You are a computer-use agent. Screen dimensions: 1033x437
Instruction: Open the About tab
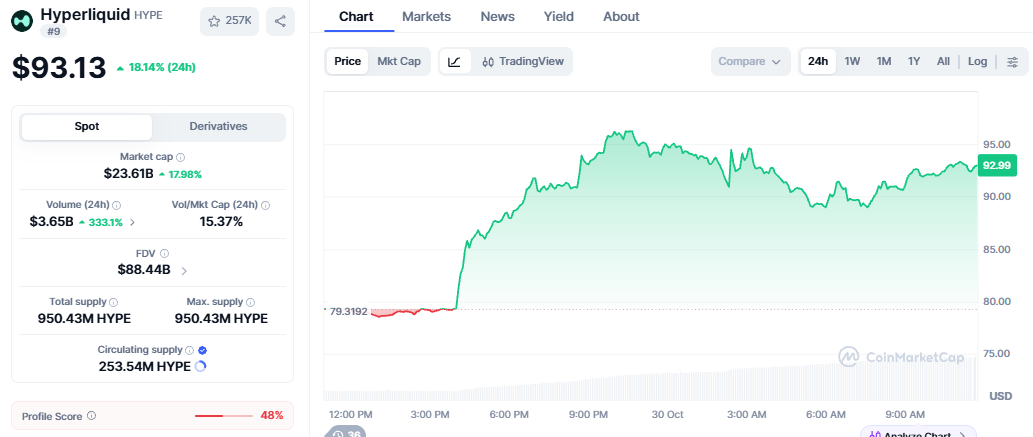coord(621,16)
